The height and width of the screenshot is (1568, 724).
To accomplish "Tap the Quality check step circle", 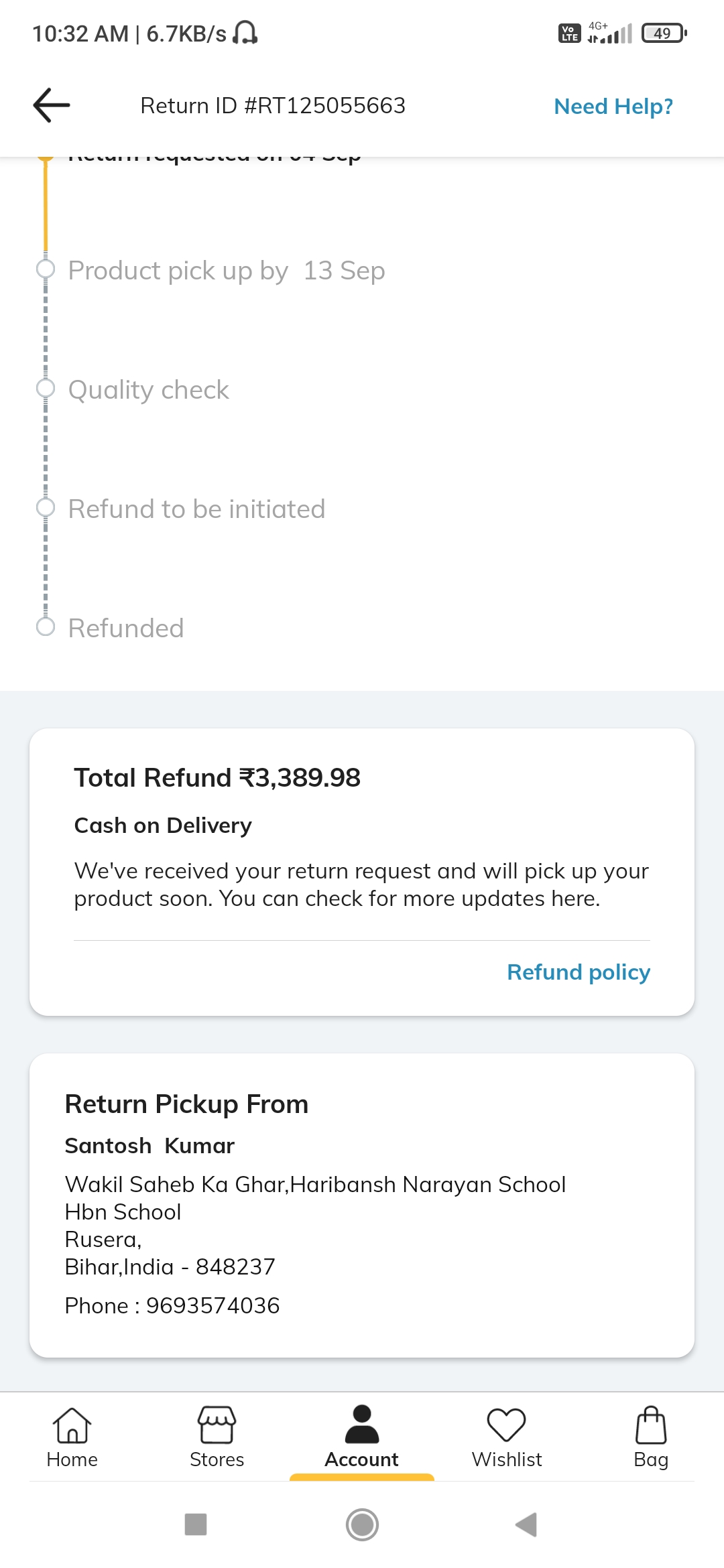I will pyautogui.click(x=46, y=389).
